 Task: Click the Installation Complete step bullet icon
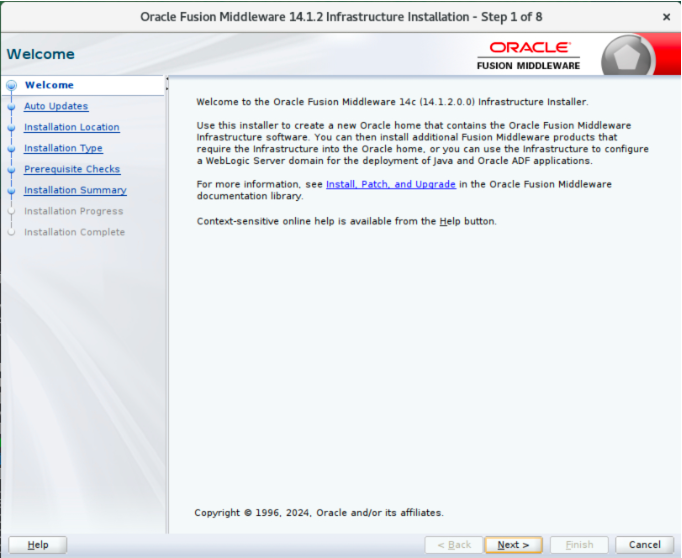click(x=12, y=232)
